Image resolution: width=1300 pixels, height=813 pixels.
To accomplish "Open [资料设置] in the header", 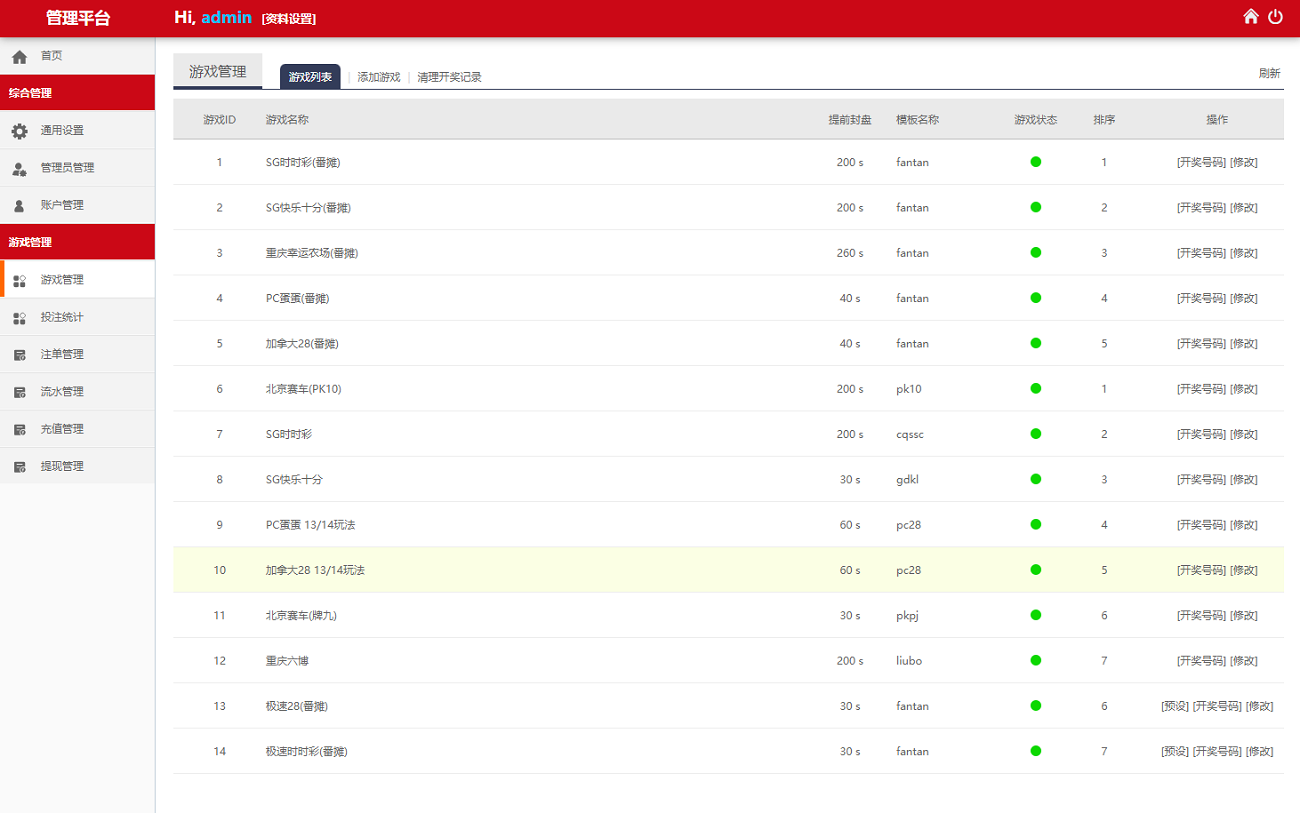I will [288, 19].
